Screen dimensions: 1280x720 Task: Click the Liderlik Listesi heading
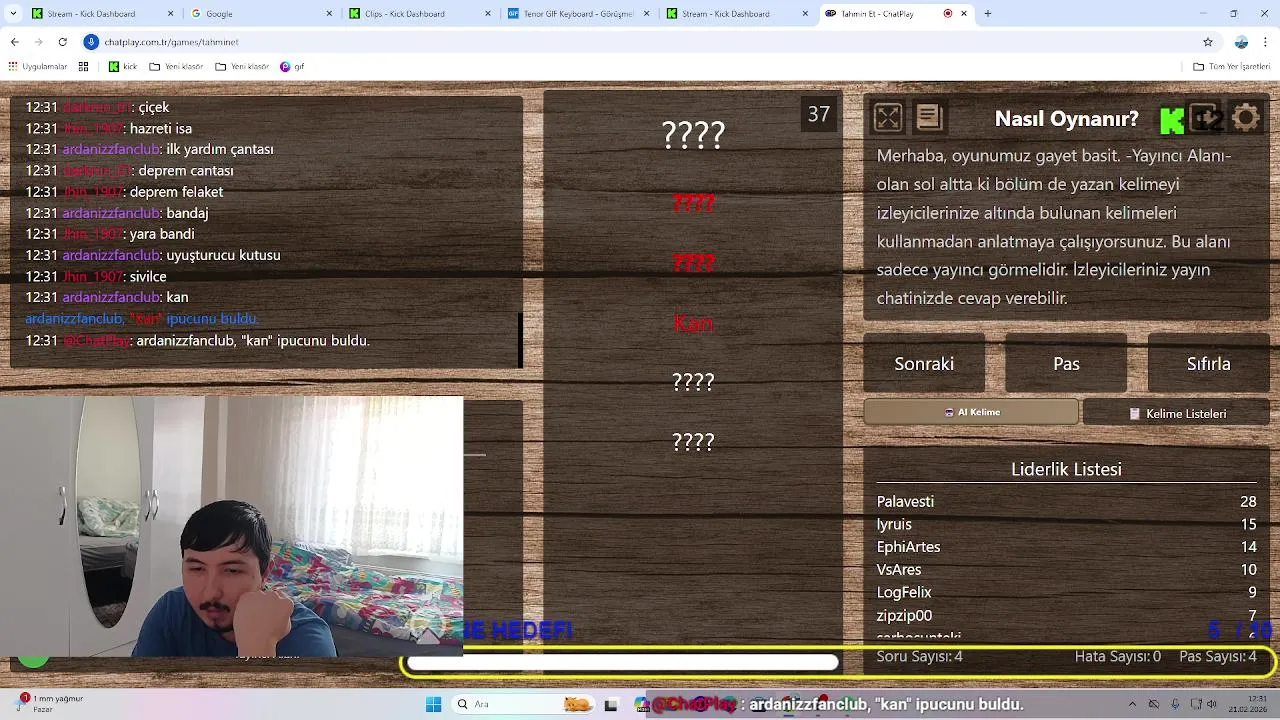point(1066,469)
